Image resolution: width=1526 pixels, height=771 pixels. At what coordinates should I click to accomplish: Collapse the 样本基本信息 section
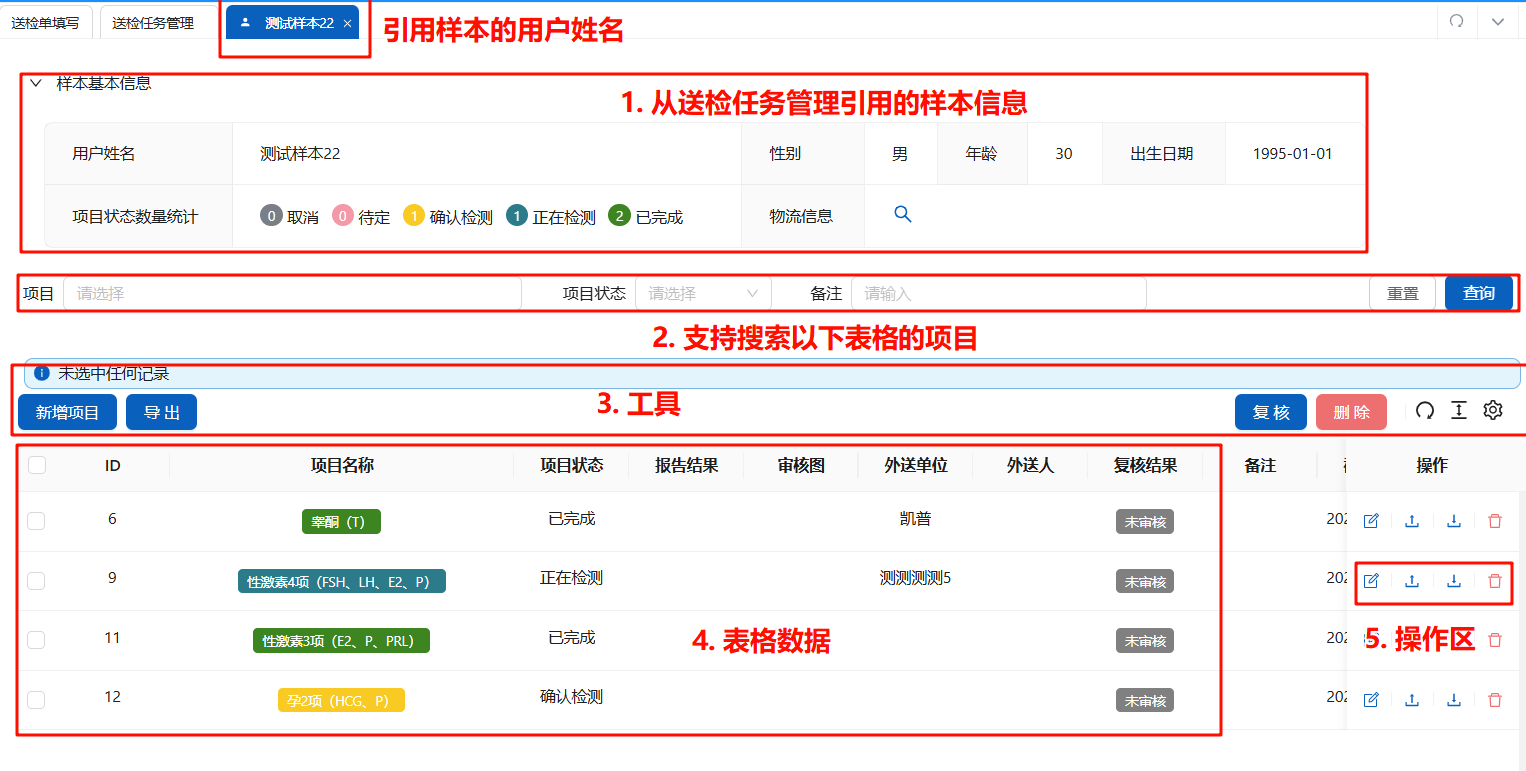click(36, 84)
